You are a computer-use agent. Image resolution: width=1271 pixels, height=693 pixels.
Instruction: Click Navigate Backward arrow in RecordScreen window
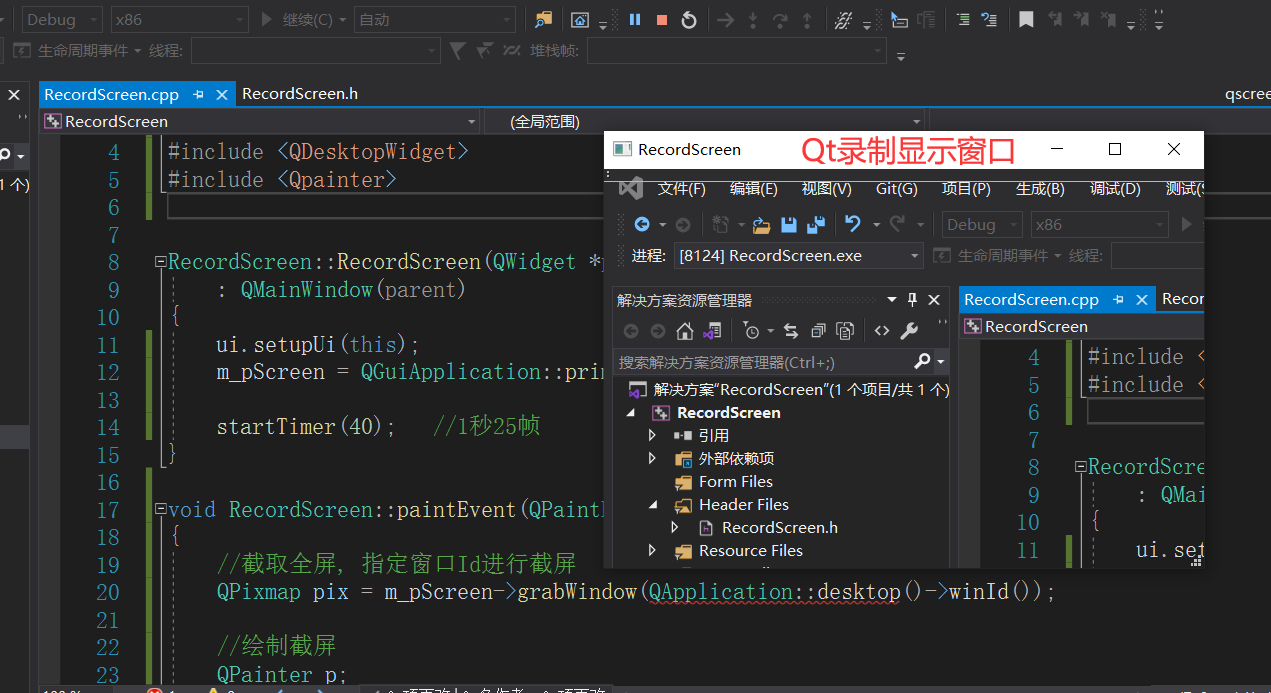(642, 224)
